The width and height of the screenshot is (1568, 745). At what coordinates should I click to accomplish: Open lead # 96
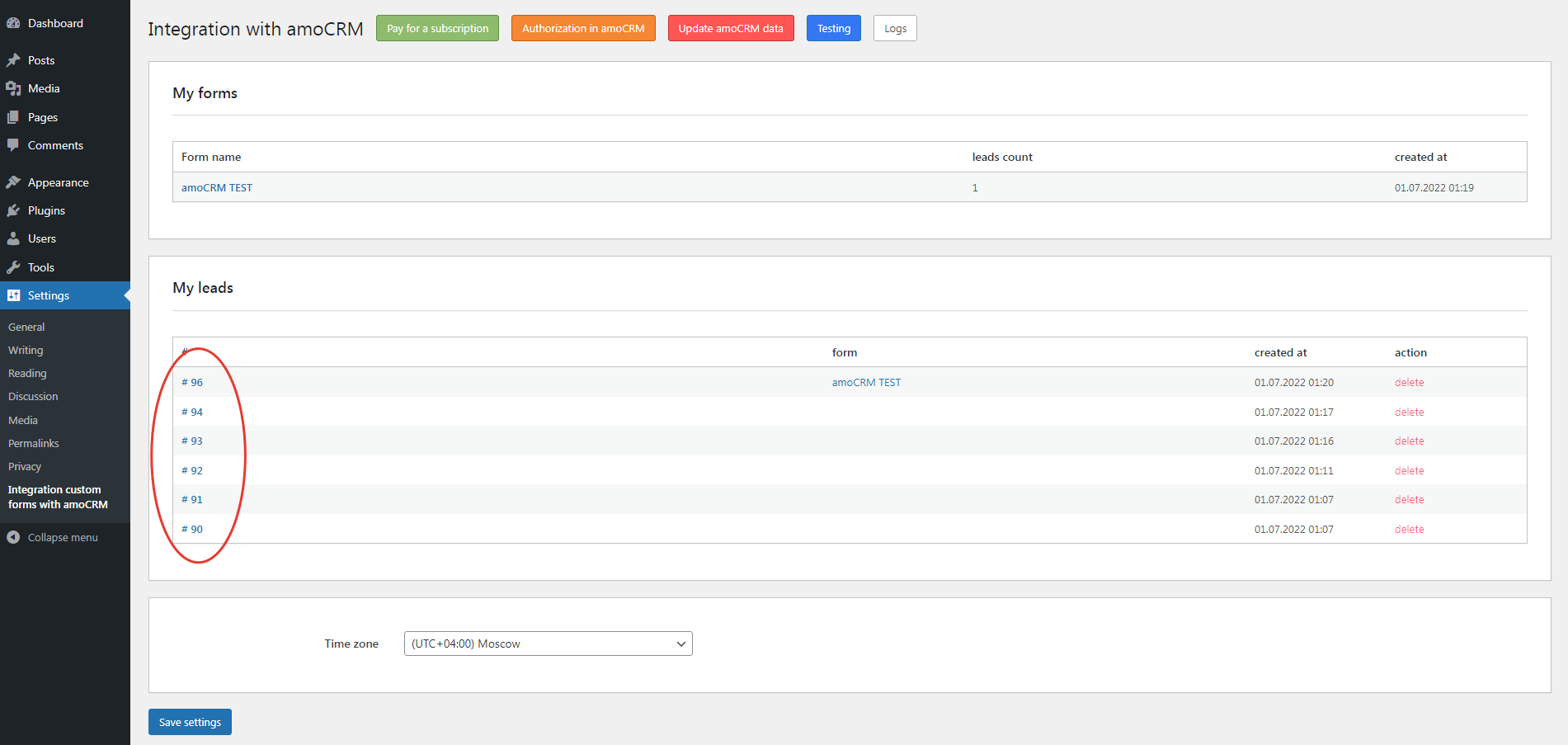(192, 382)
